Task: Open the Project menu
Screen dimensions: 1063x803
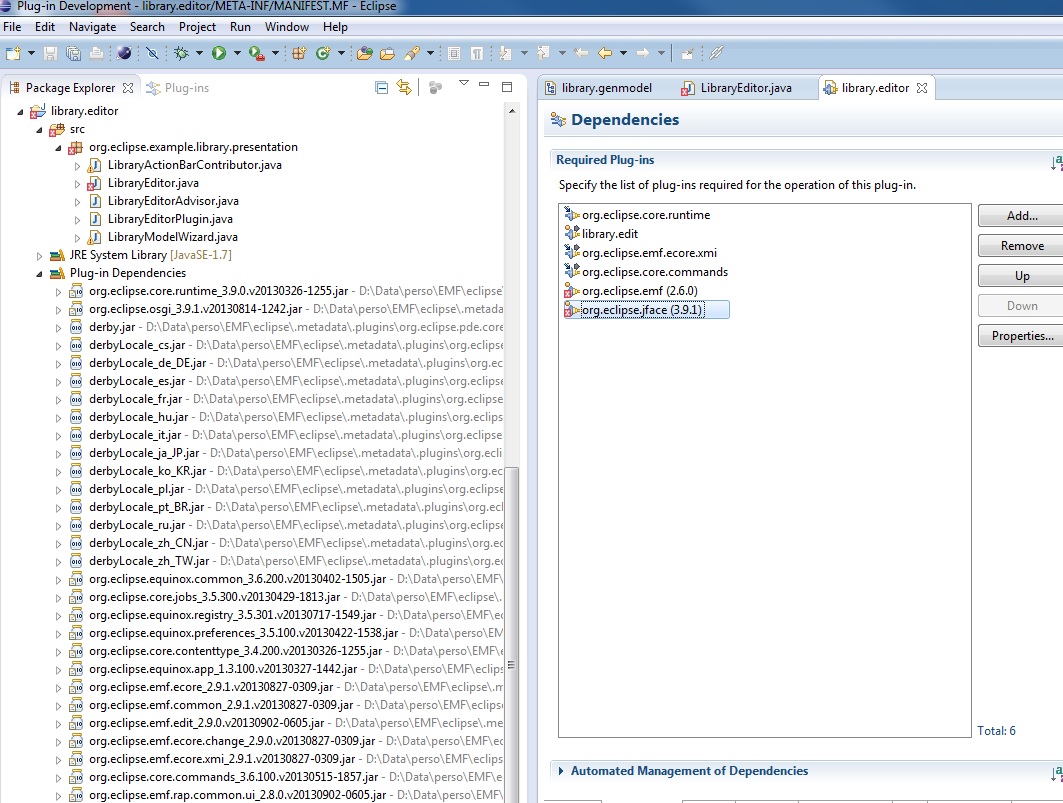Action: (197, 27)
